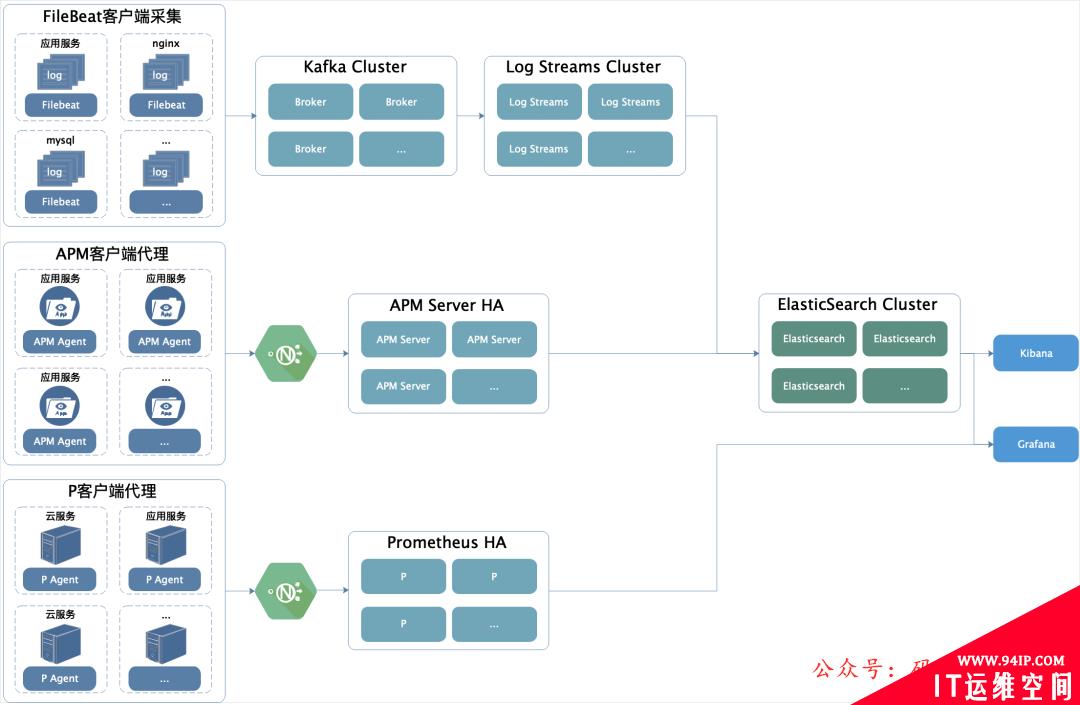Click the "Prometheus HA" title

click(x=447, y=543)
